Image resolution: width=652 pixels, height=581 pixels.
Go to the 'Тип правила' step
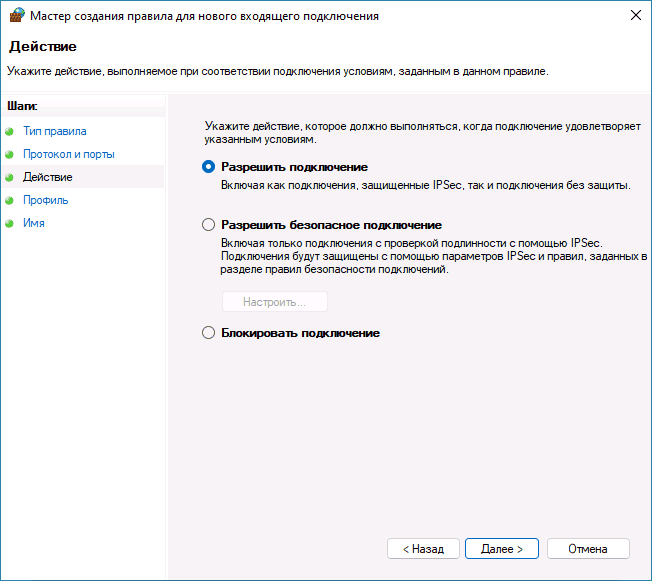click(55, 131)
